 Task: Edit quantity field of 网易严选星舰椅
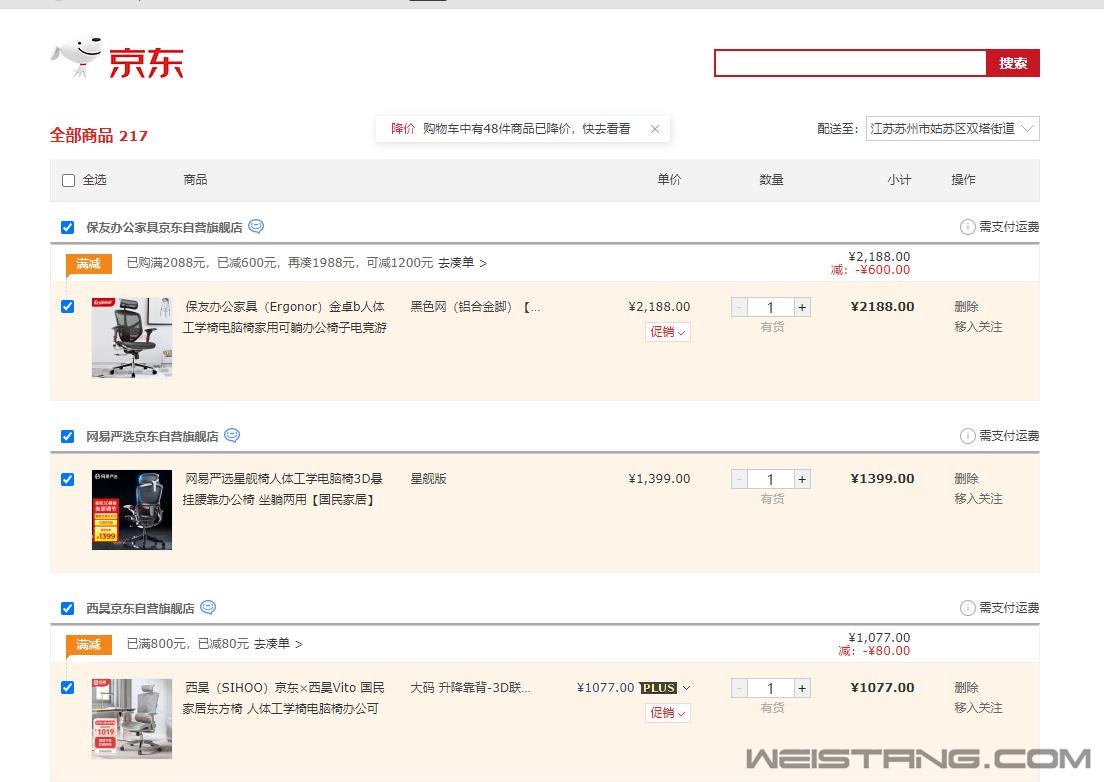tap(771, 479)
